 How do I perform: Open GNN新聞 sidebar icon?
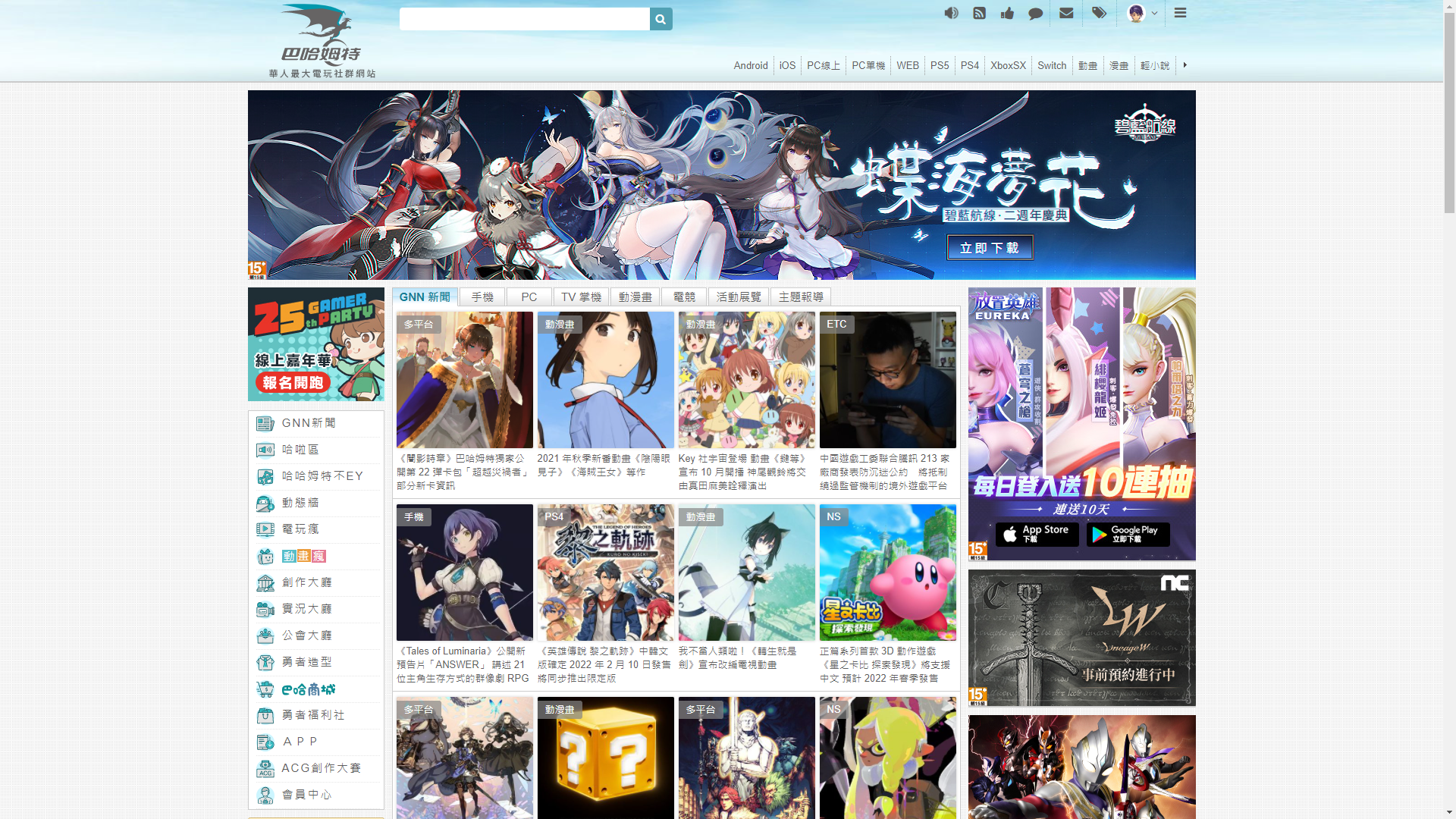265,424
